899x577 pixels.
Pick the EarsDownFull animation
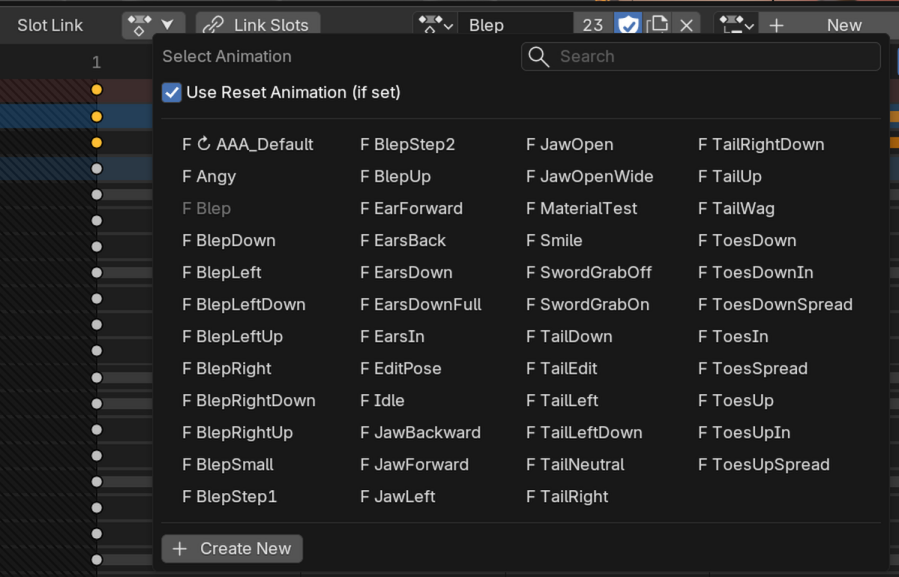[420, 305]
